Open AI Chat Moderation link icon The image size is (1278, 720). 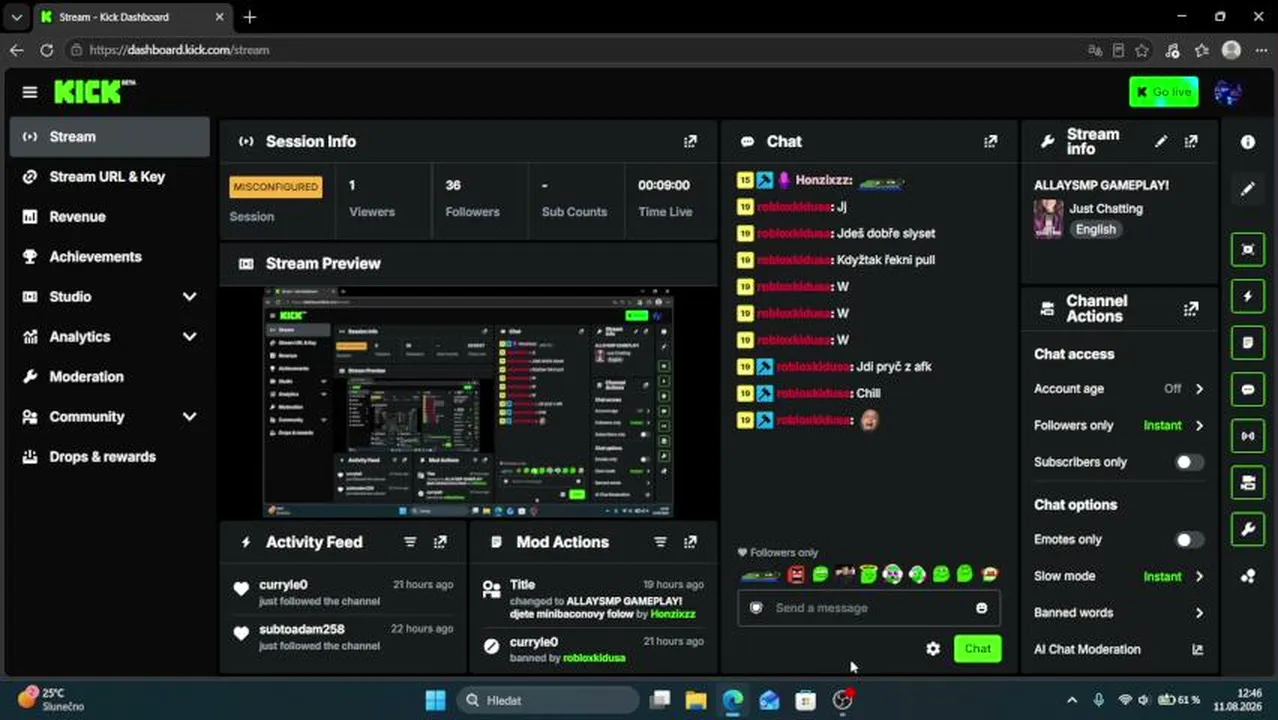[x=1198, y=650]
